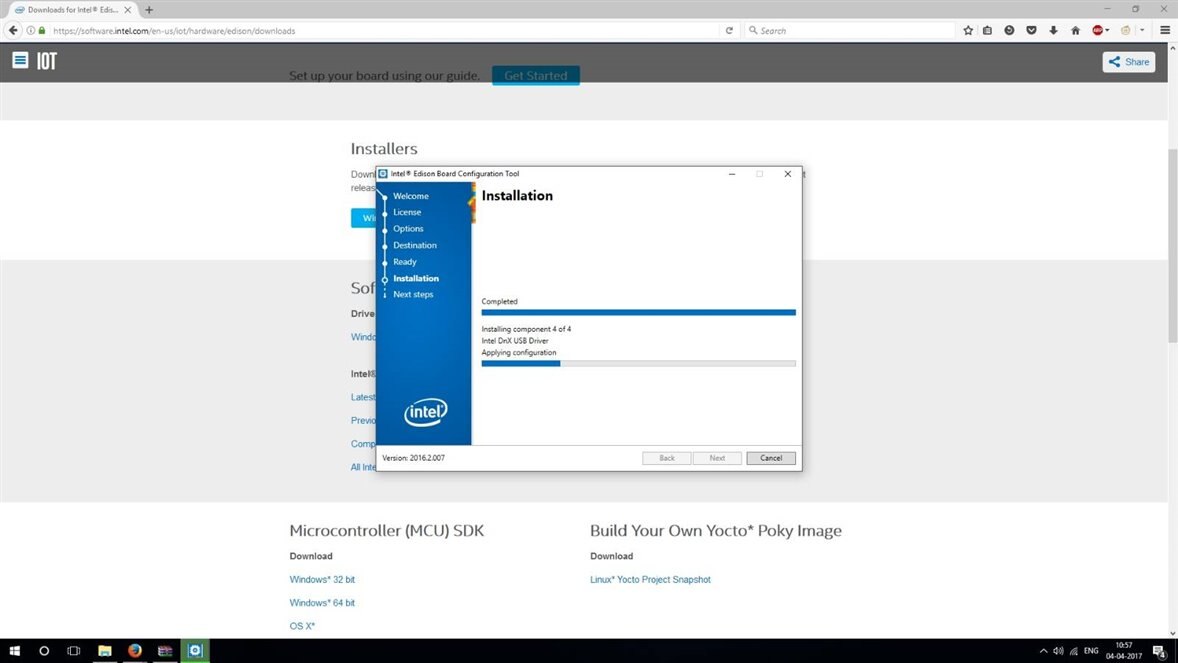This screenshot has width=1178, height=663.
Task: Open the Windows Start menu
Action: point(14,651)
